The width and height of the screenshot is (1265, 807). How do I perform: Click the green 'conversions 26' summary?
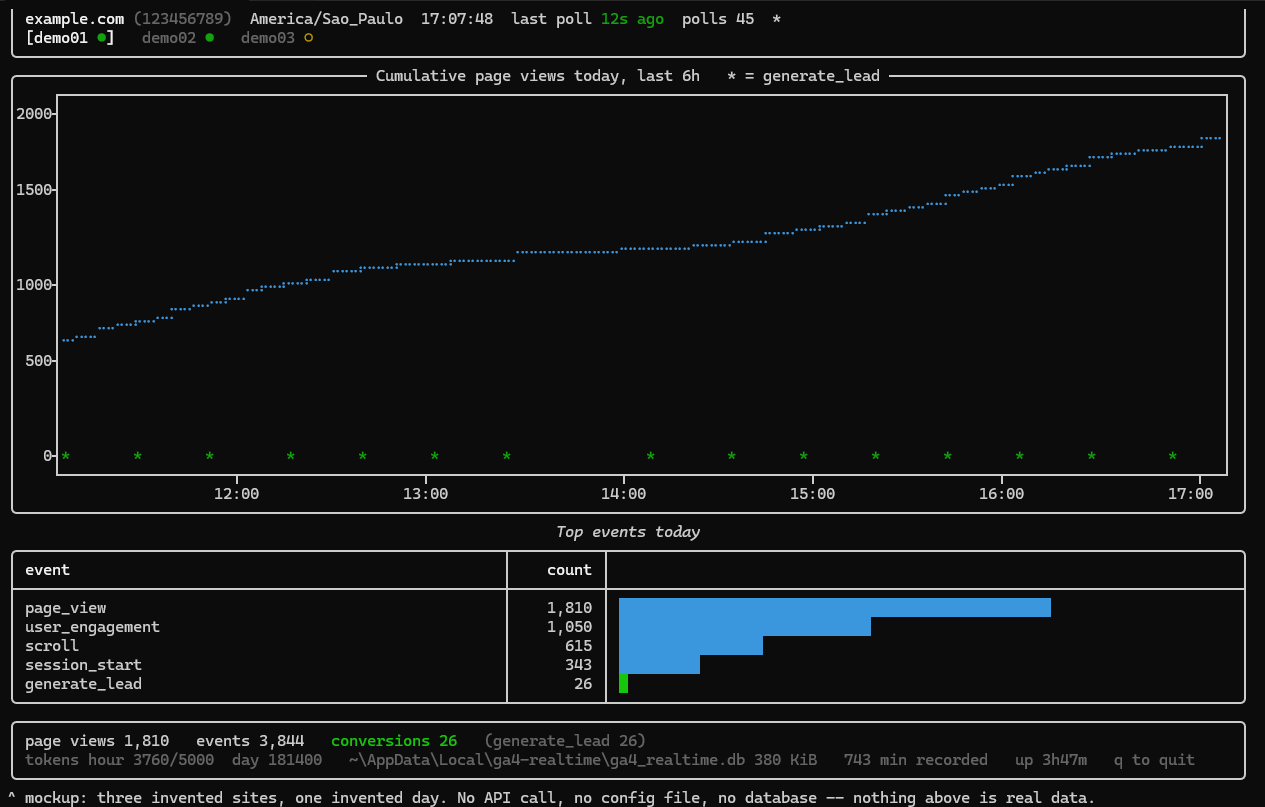(x=394, y=741)
